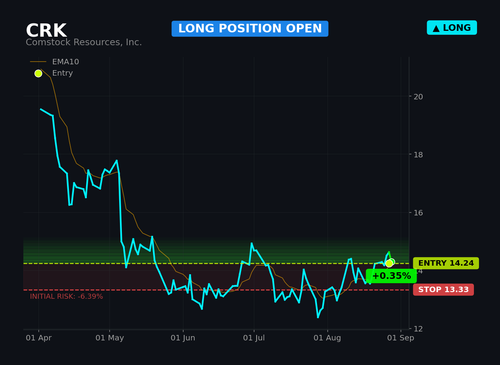Viewport: 500px width, 365px height.
Task: Click the 18 price axis label
Action: 418,155
